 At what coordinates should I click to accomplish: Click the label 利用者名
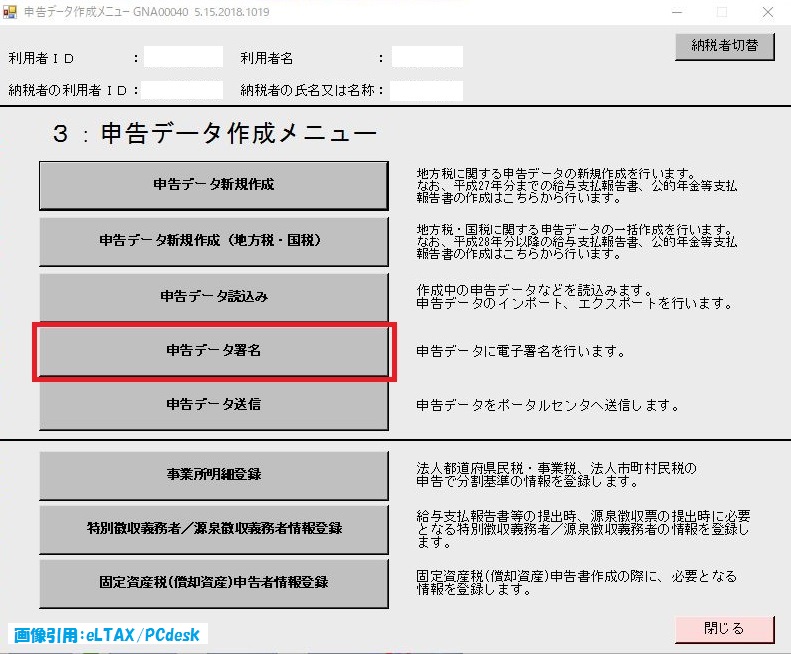coord(266,59)
